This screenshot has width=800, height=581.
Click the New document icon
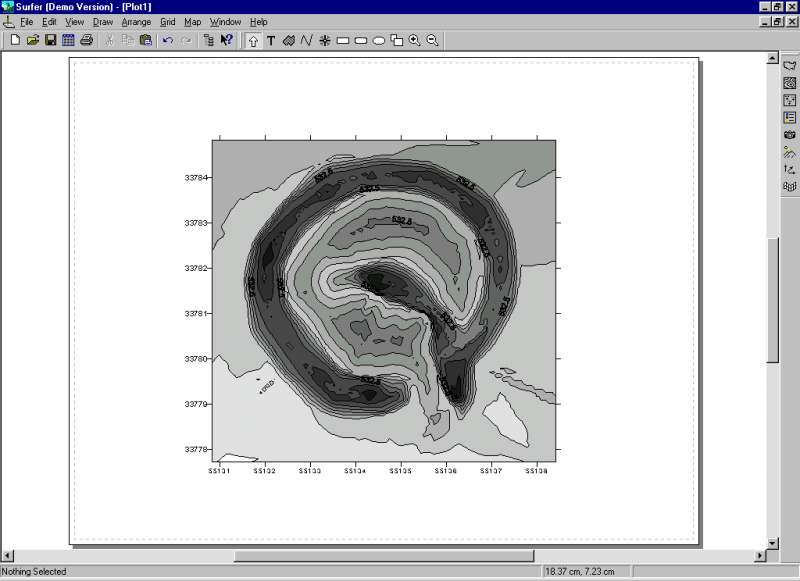(x=14, y=40)
